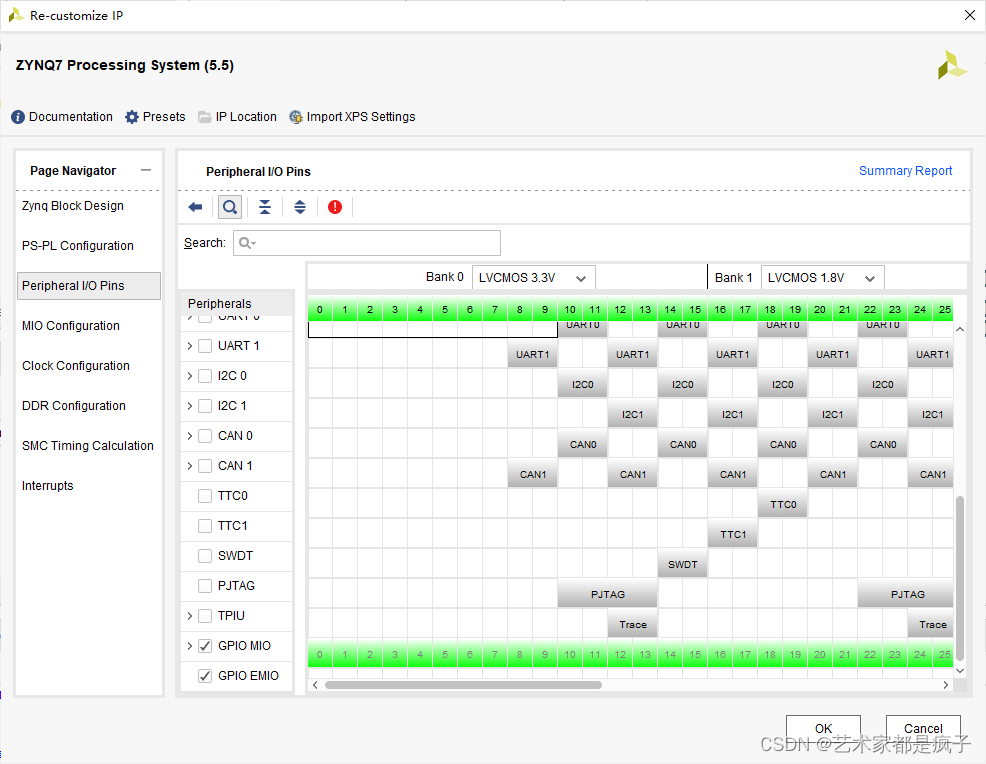Viewport: 986px width, 764px height.
Task: Click the back arrow toolbar icon
Action: click(x=195, y=207)
